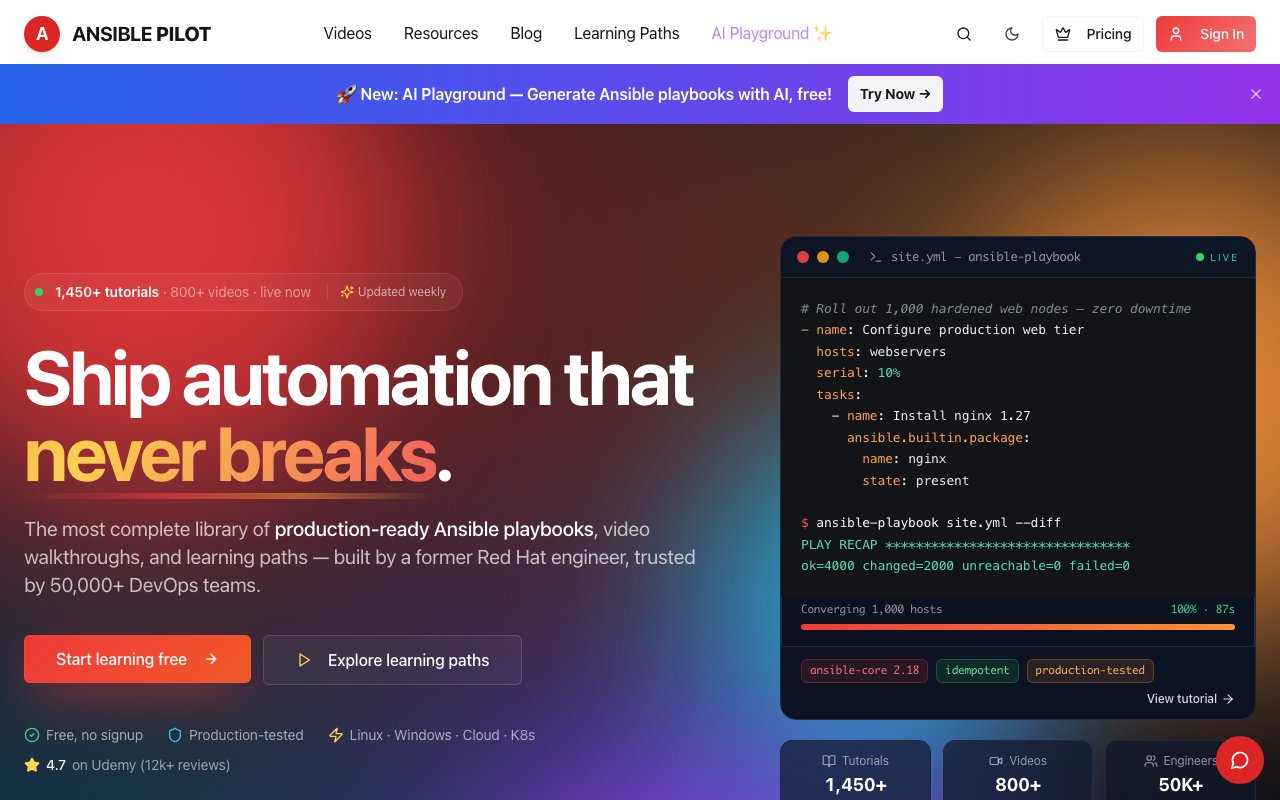Click the book icon on Tutorials card
The height and width of the screenshot is (800, 1280).
point(829,761)
